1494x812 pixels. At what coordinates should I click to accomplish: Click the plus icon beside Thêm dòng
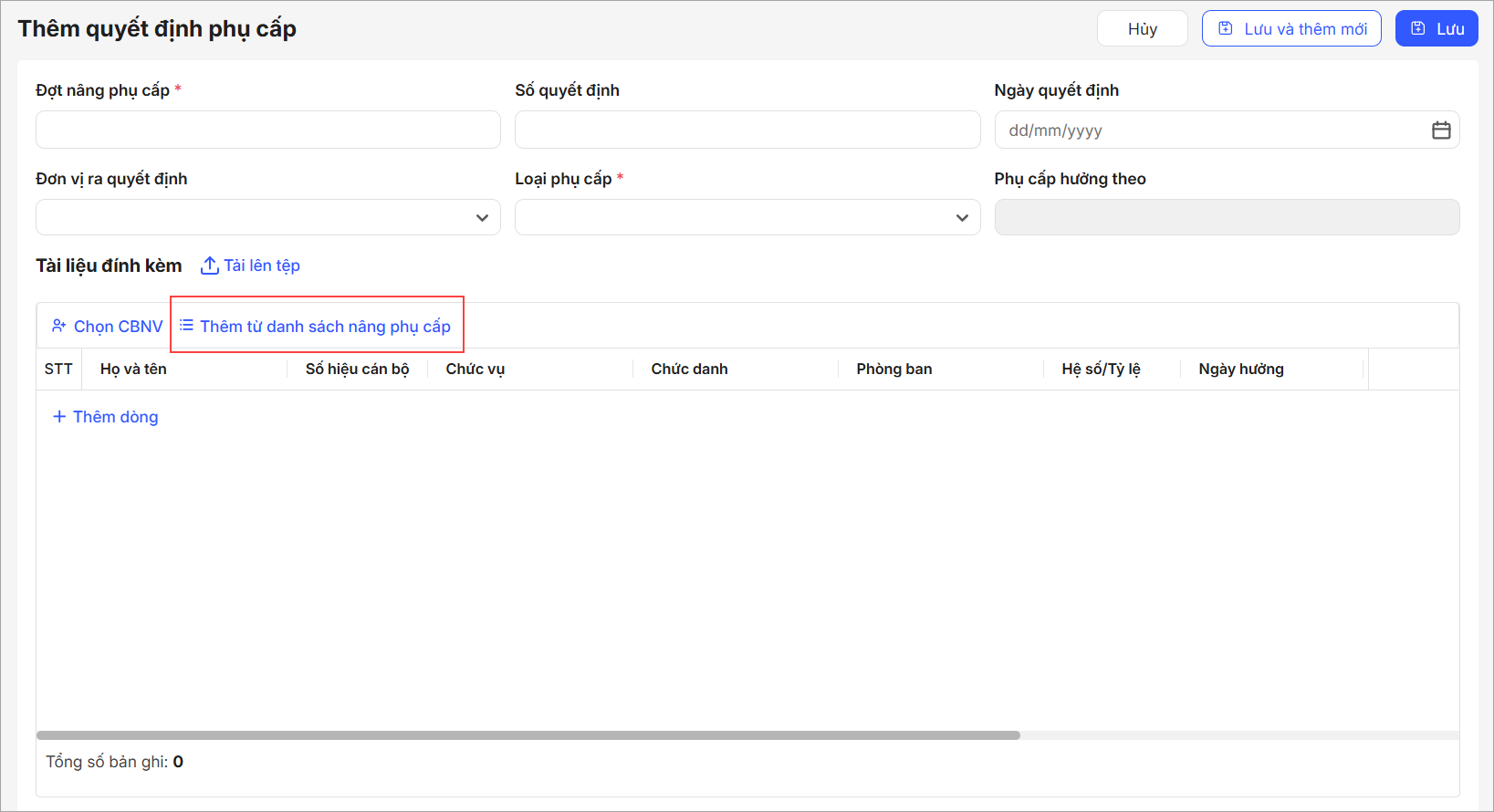(x=59, y=417)
